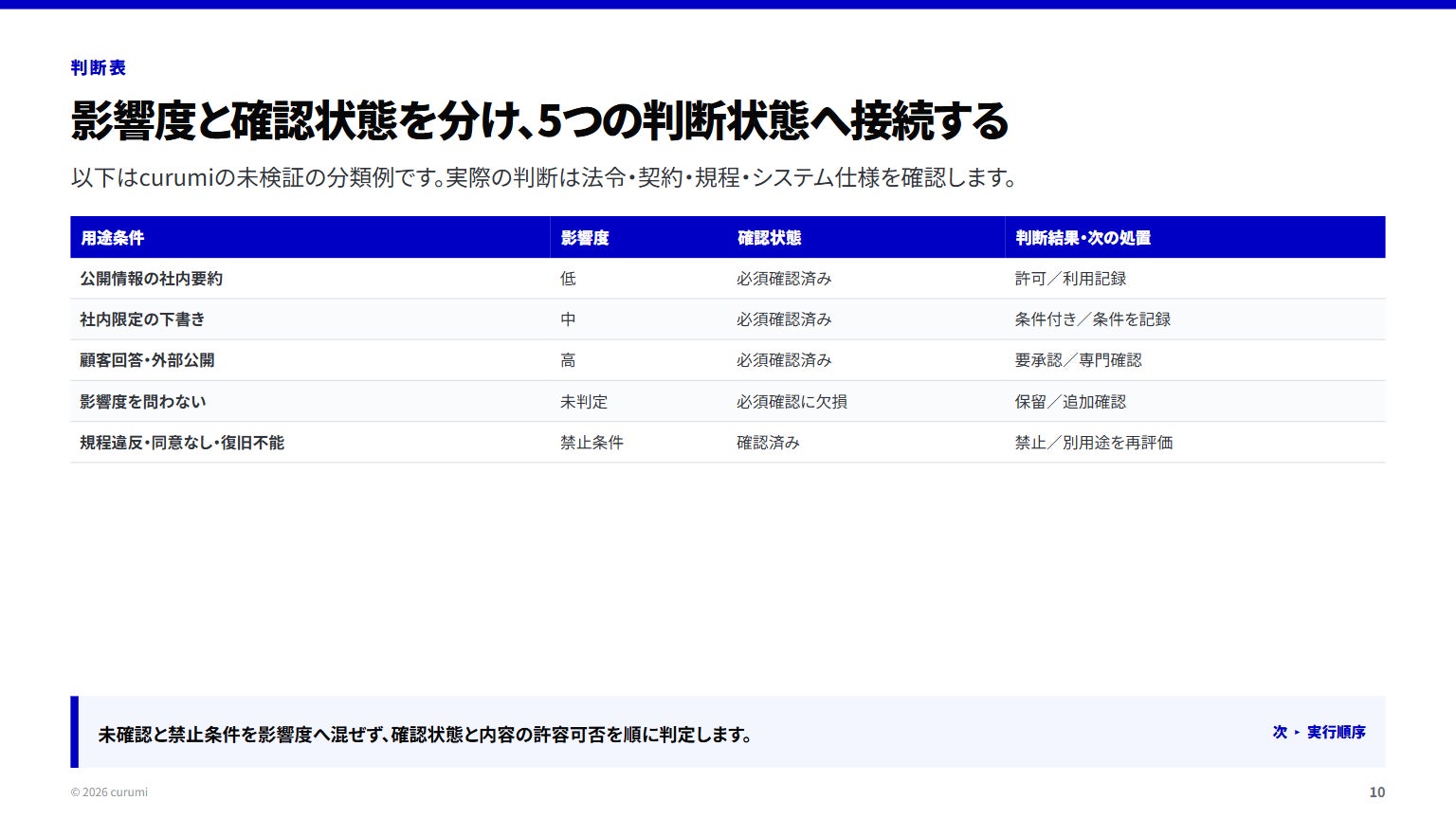Select the 社内限定の下書き row label

142,319
